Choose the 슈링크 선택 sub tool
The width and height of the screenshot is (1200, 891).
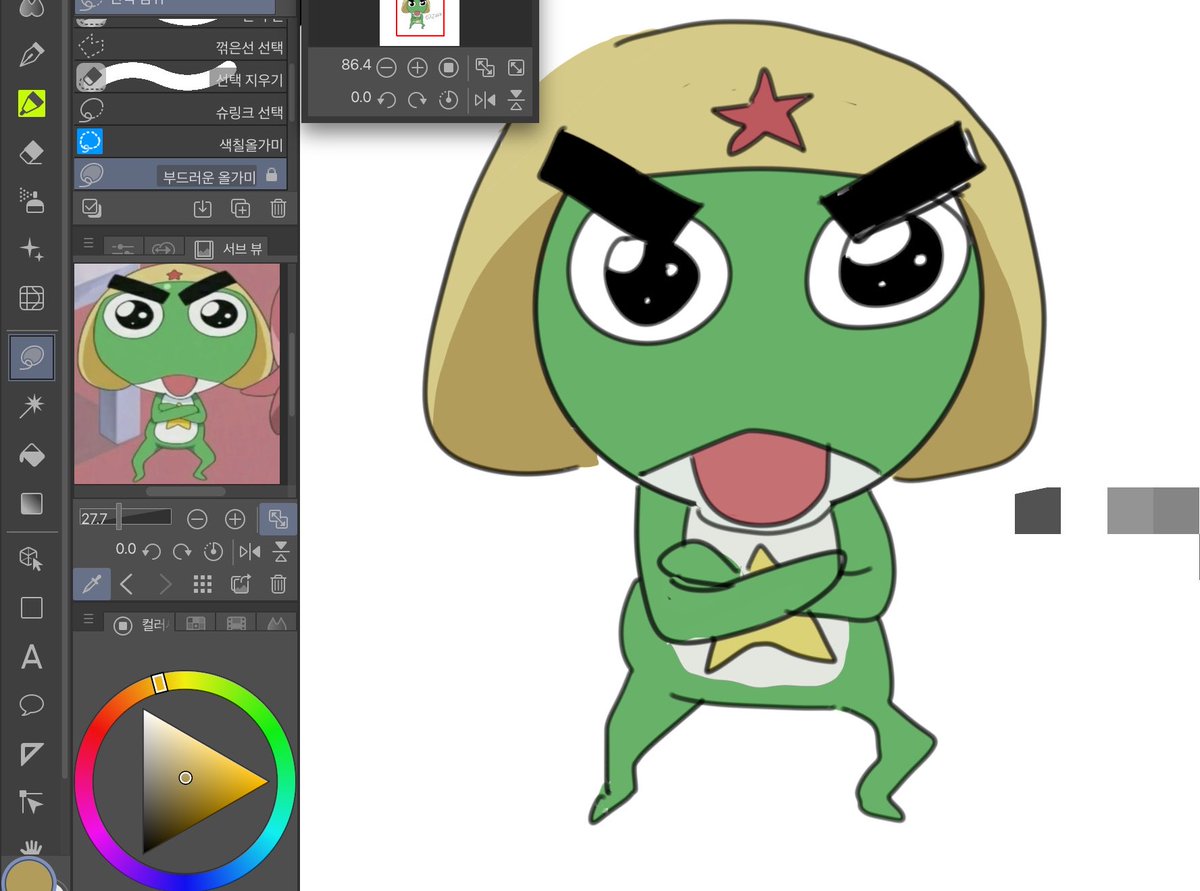click(x=181, y=110)
